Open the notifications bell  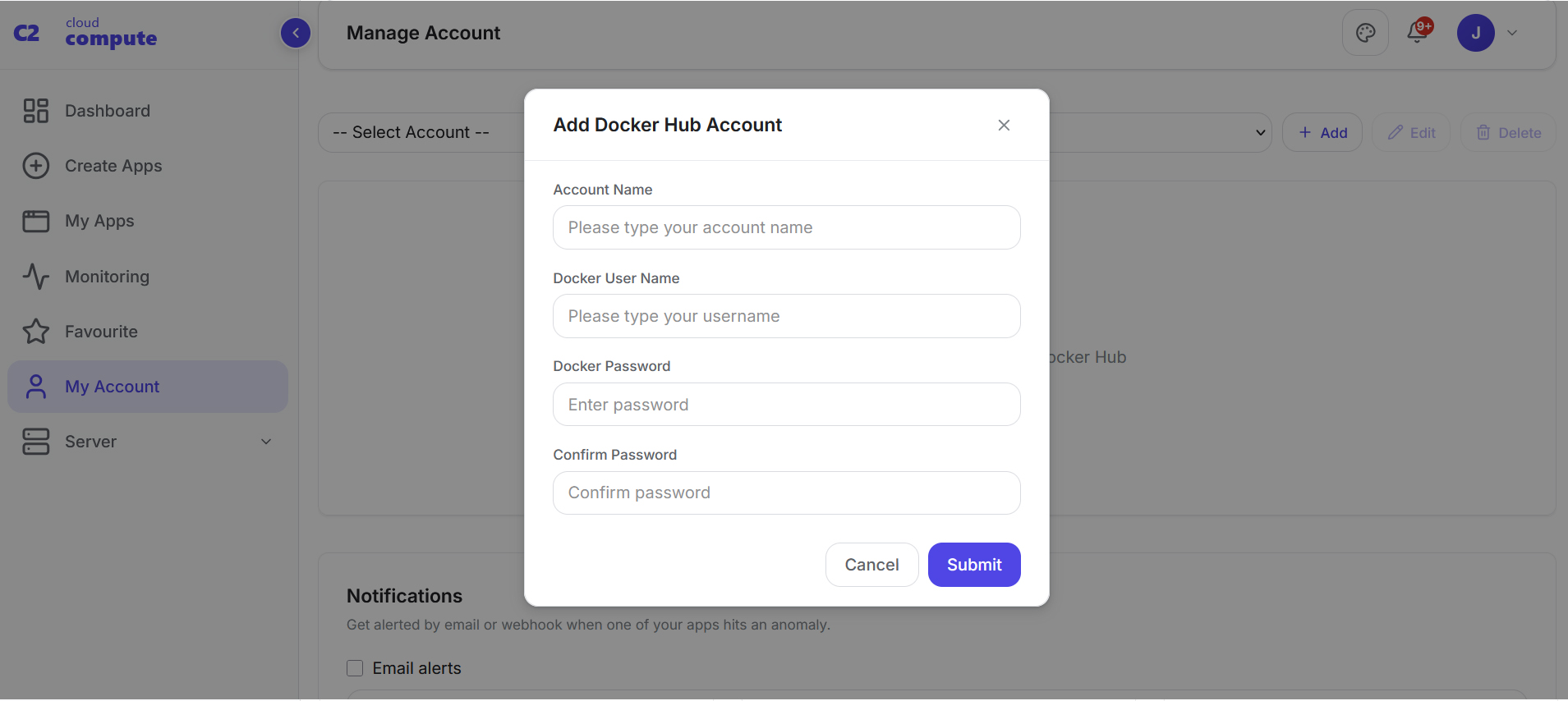click(1419, 31)
